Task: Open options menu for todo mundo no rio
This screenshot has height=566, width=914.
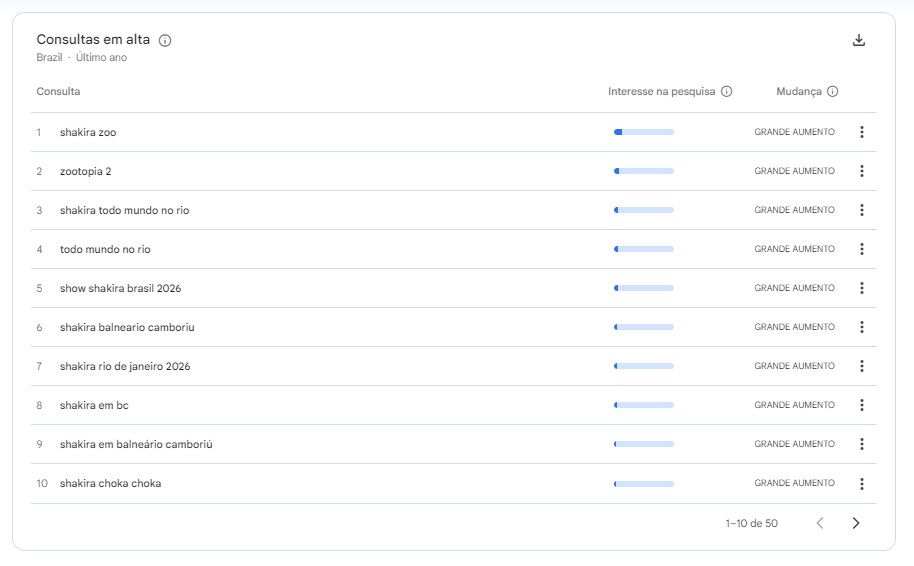Action: point(861,249)
